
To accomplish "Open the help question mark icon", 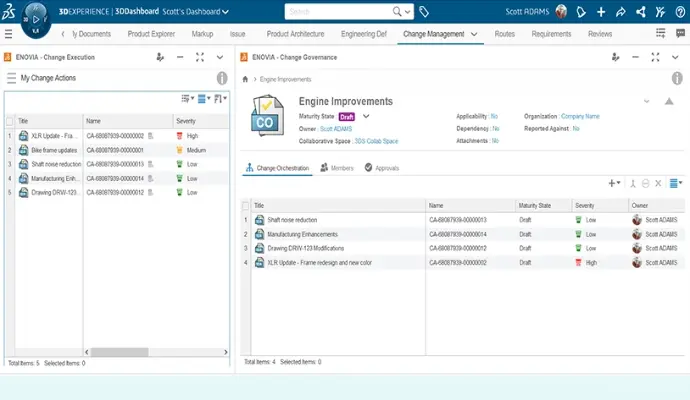I will [x=680, y=12].
